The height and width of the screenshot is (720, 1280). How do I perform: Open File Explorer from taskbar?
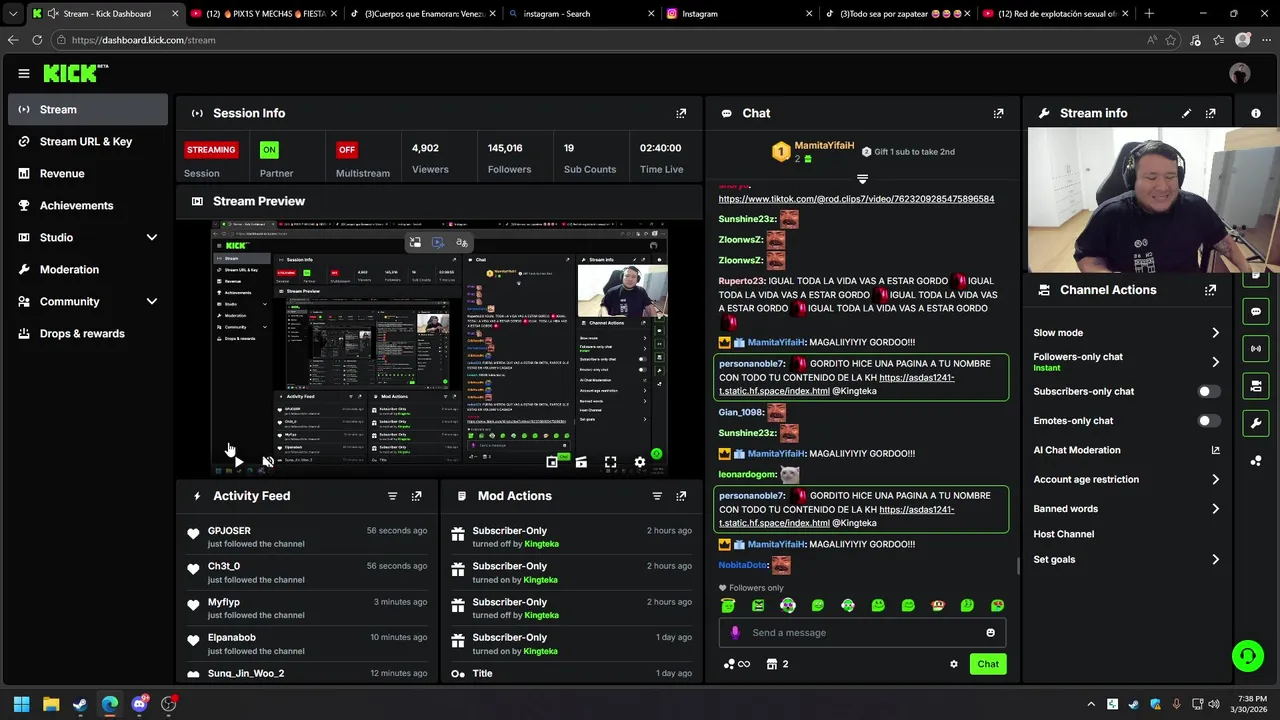point(51,704)
